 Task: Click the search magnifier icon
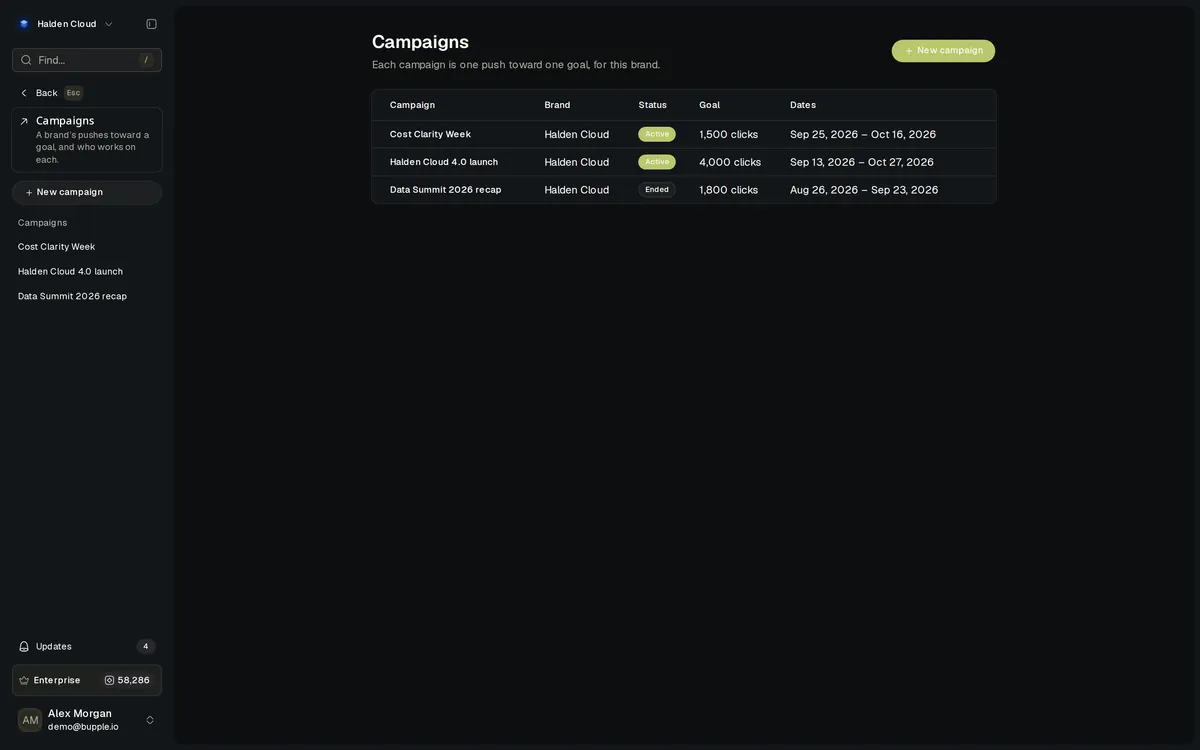(26, 60)
